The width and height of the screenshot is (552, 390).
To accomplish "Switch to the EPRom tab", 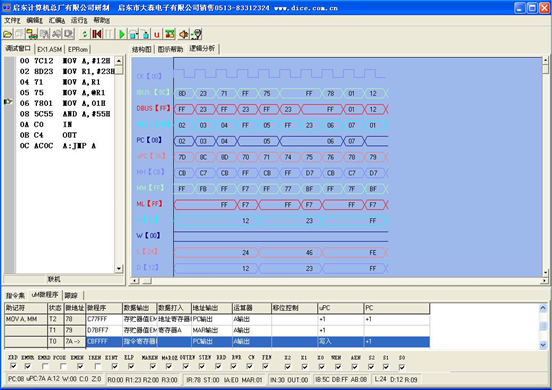I will [x=78, y=49].
